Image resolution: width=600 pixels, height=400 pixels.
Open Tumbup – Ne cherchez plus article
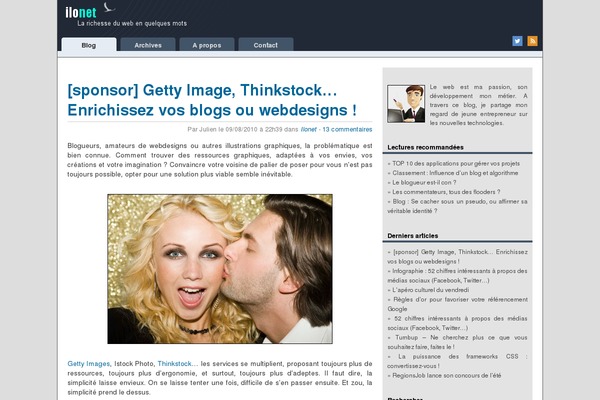pyautogui.click(x=457, y=342)
